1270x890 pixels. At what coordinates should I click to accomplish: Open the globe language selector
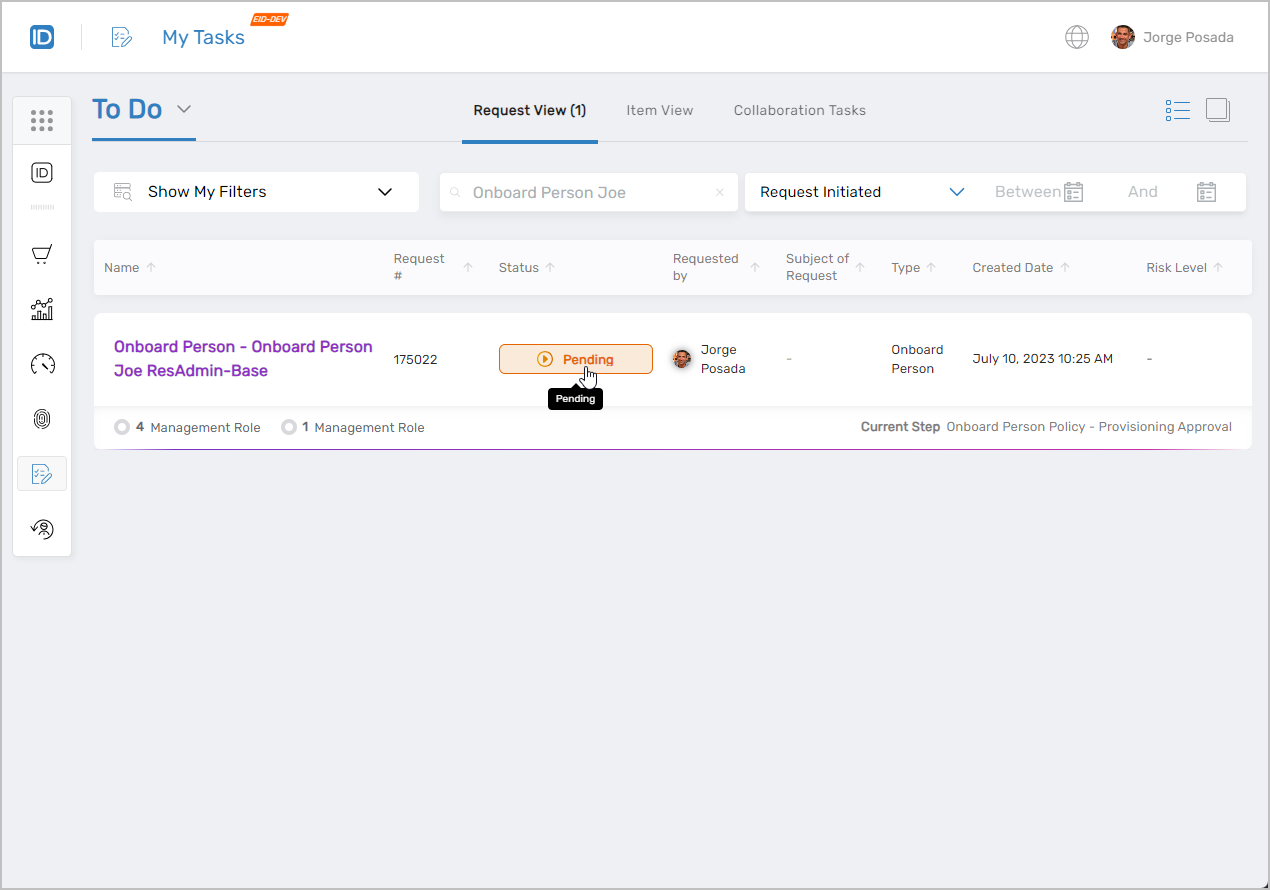1076,36
